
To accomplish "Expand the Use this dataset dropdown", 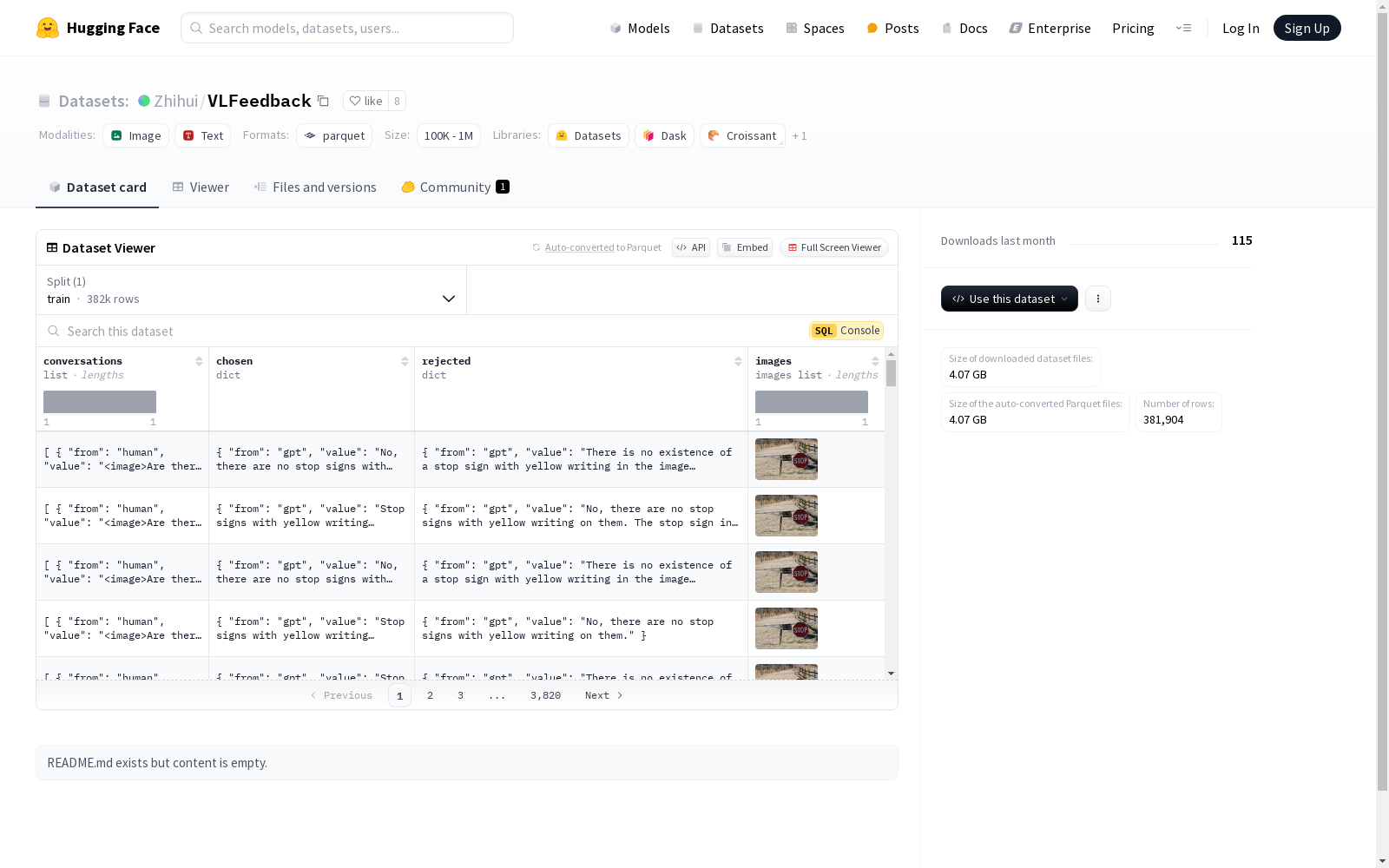I will (x=1010, y=299).
